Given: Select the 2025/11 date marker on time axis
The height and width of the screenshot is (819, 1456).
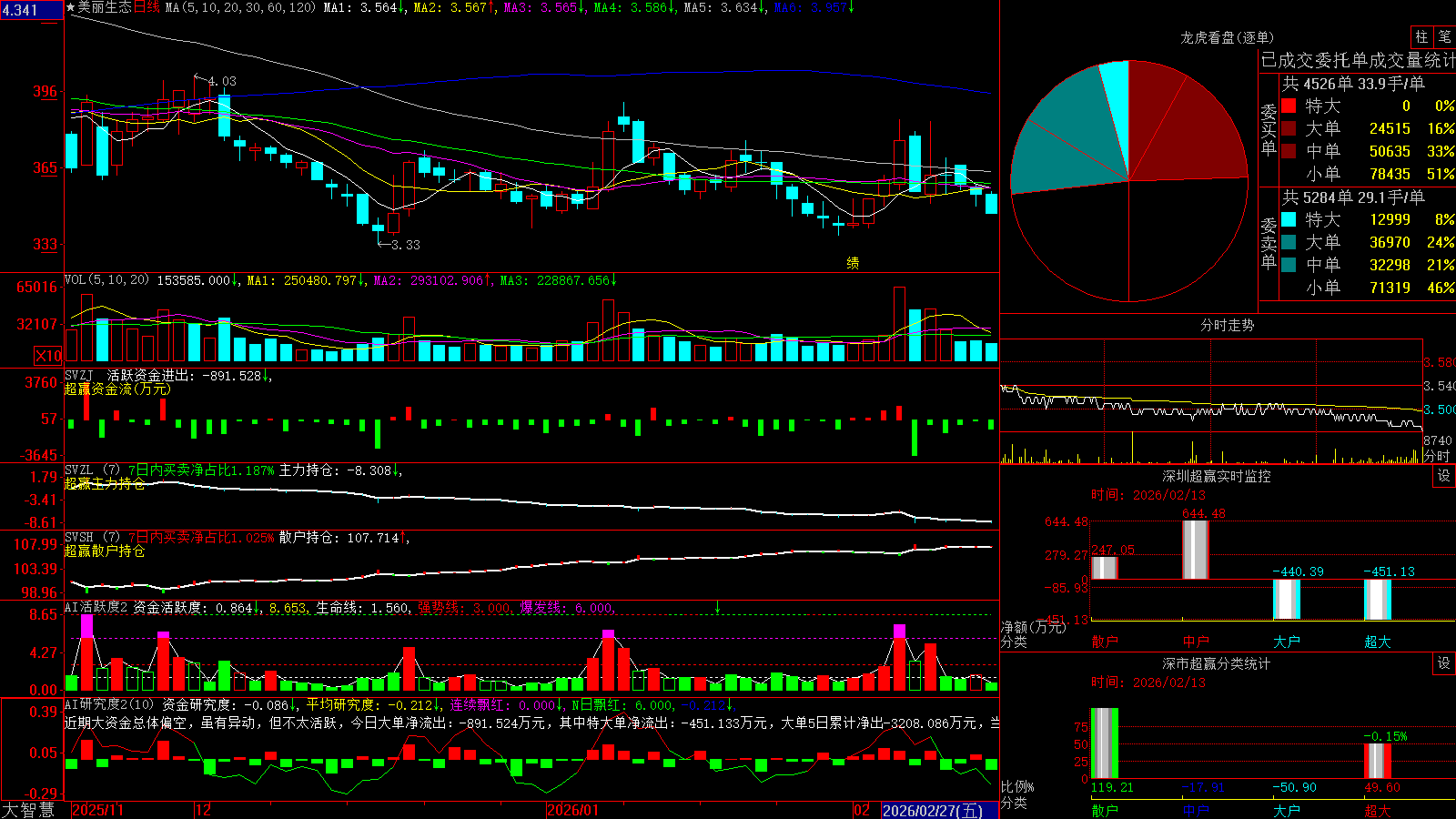Looking at the screenshot, I should click(x=97, y=810).
